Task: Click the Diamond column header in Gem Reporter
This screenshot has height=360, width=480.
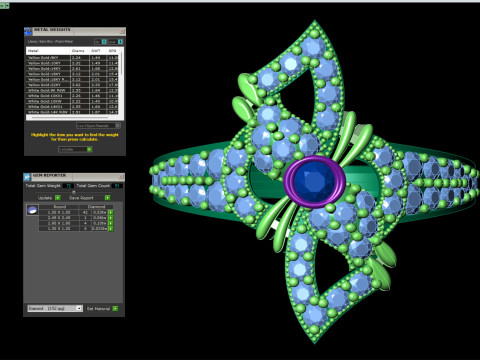Action: [97, 207]
